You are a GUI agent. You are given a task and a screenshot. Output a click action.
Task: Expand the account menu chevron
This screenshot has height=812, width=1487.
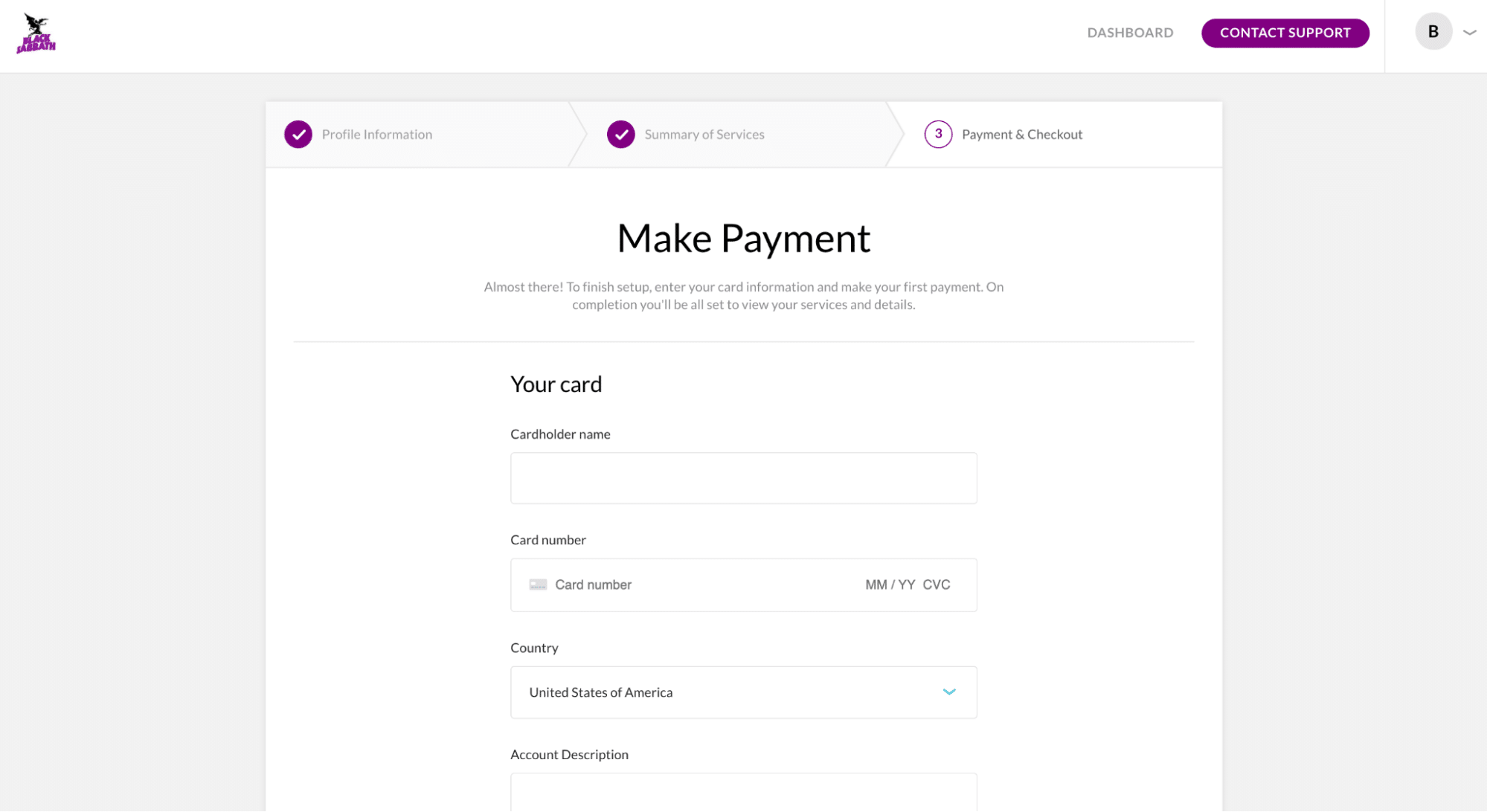[1469, 32]
